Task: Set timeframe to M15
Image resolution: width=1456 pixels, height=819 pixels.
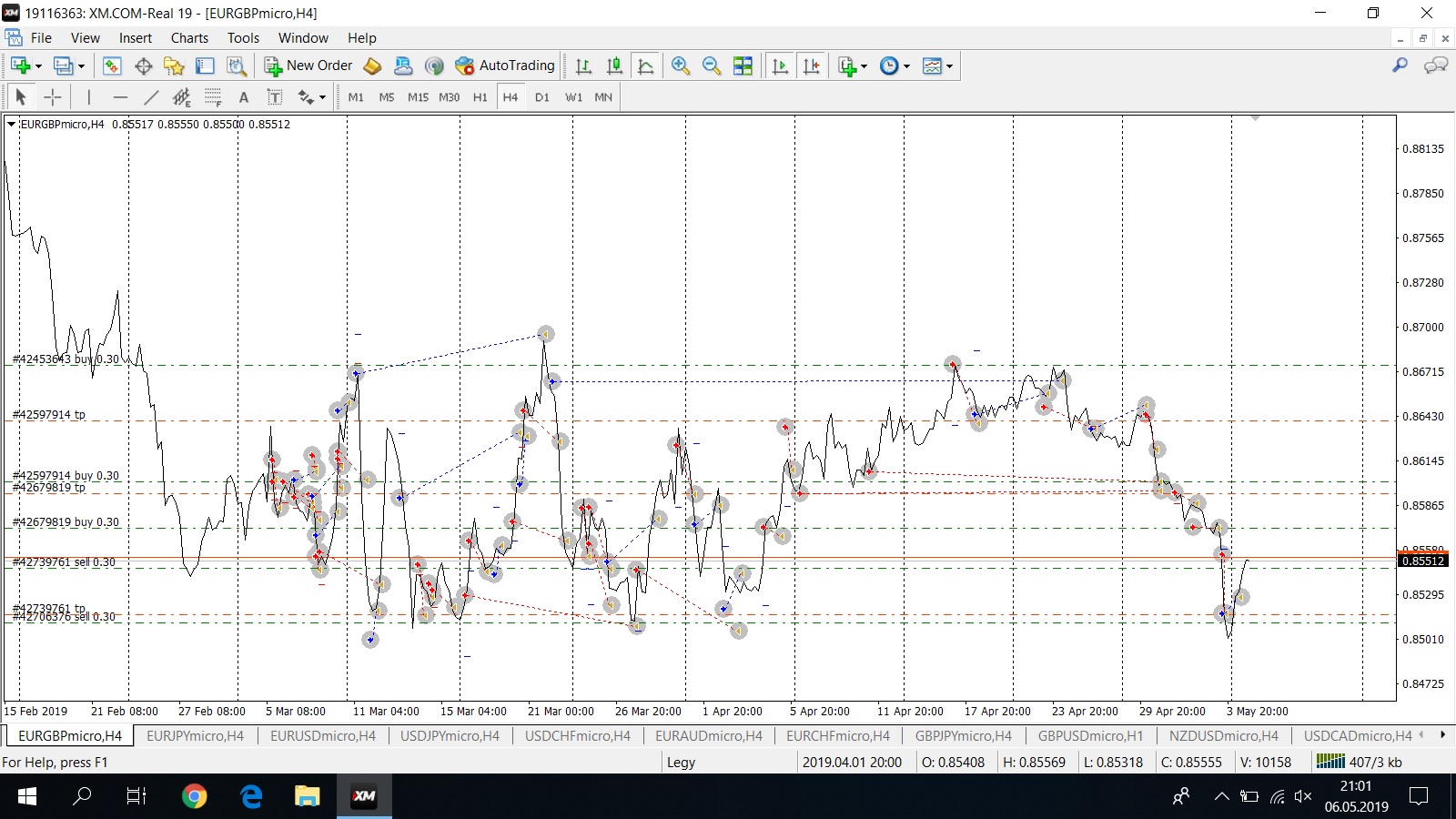Action: 418,96
